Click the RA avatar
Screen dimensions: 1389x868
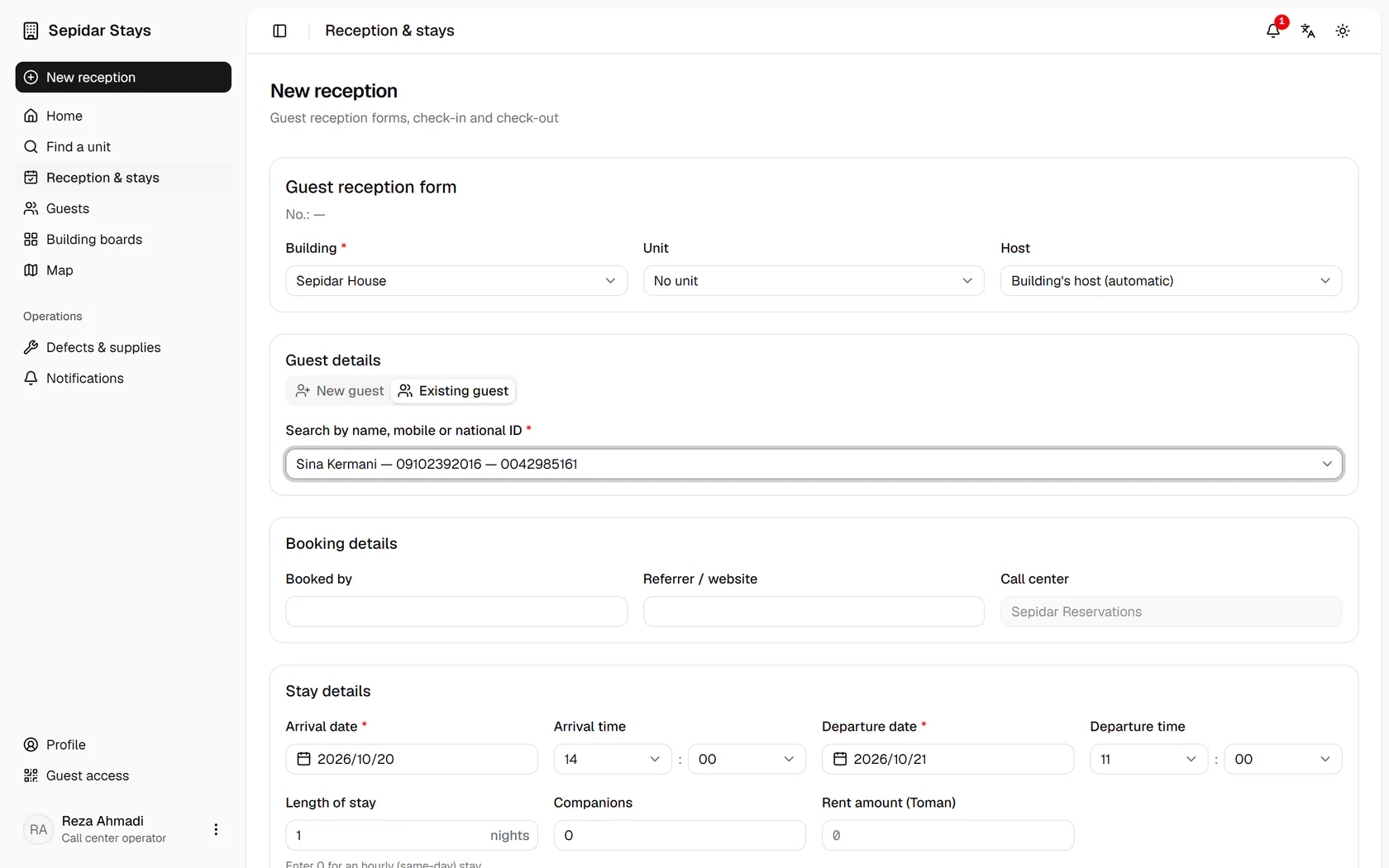click(x=39, y=829)
